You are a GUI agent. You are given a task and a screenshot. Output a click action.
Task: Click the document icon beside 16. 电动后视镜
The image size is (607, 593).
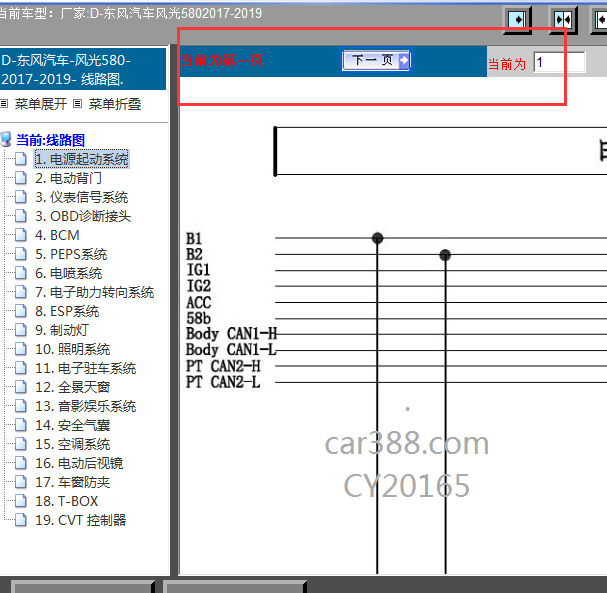click(21, 463)
